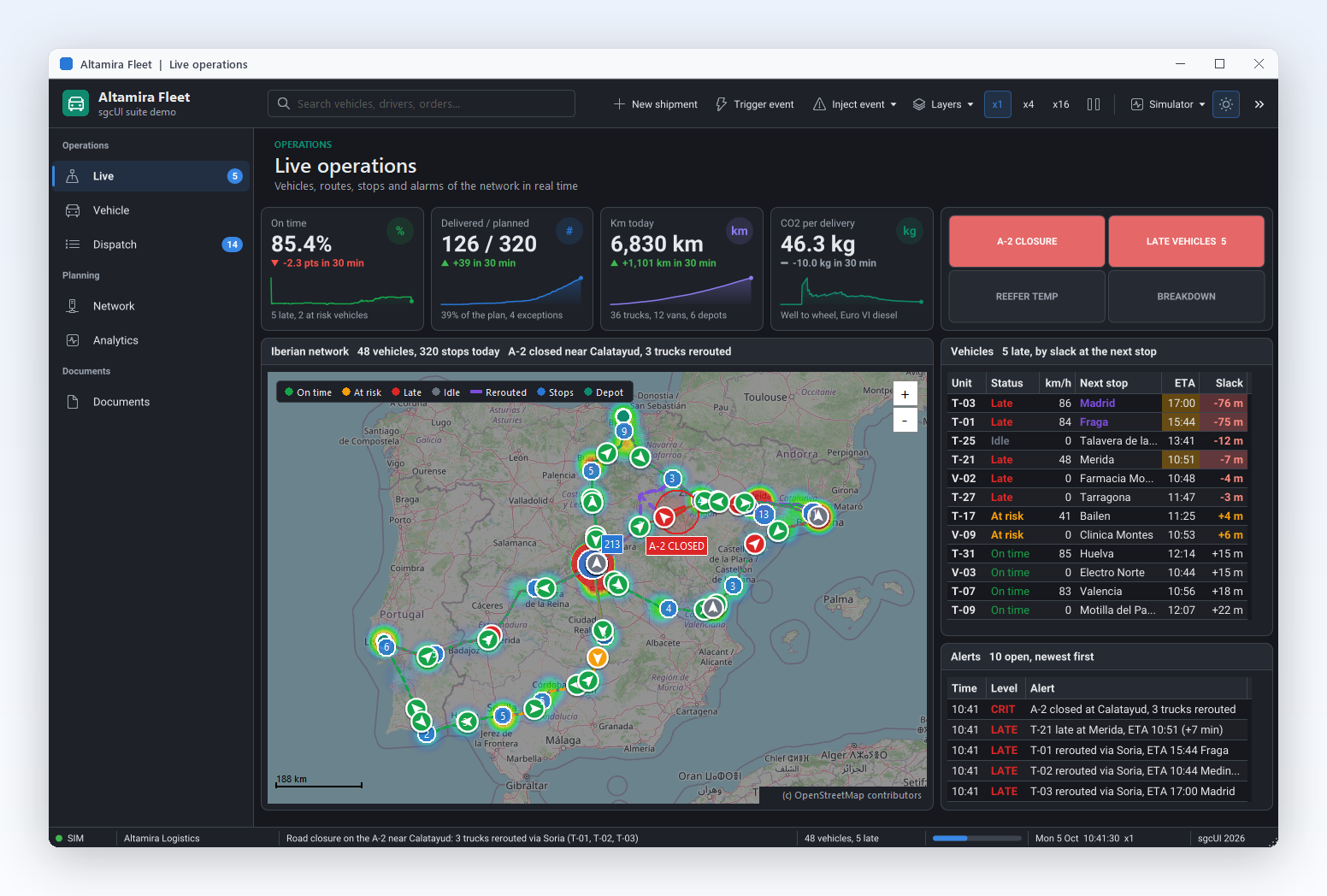
Task: Click the 213 stops marker on map
Action: (612, 544)
